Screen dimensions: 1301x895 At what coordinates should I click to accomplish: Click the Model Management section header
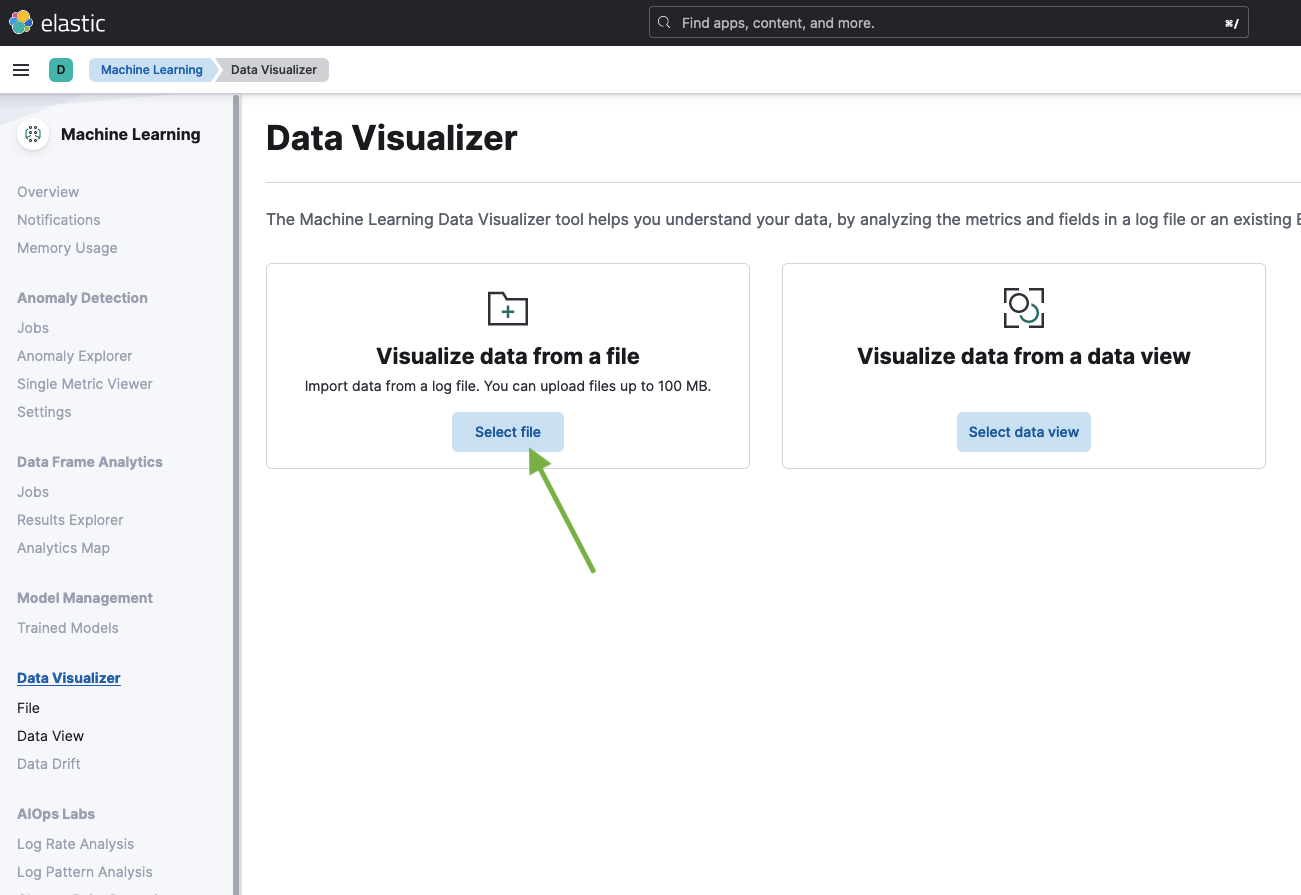tap(85, 598)
